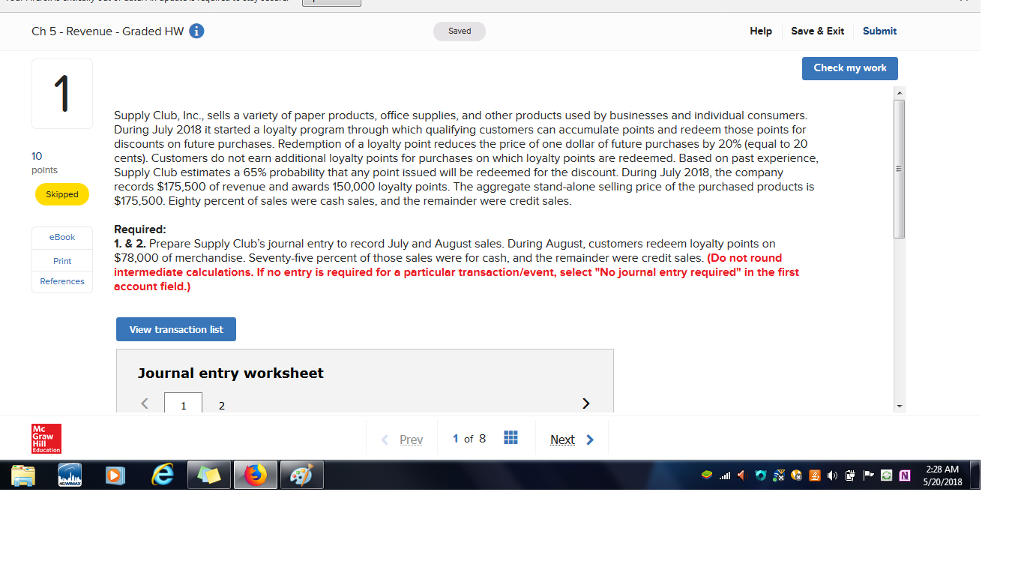Click scrollbar up arrow of question pane
The image size is (1024, 576).
899,93
